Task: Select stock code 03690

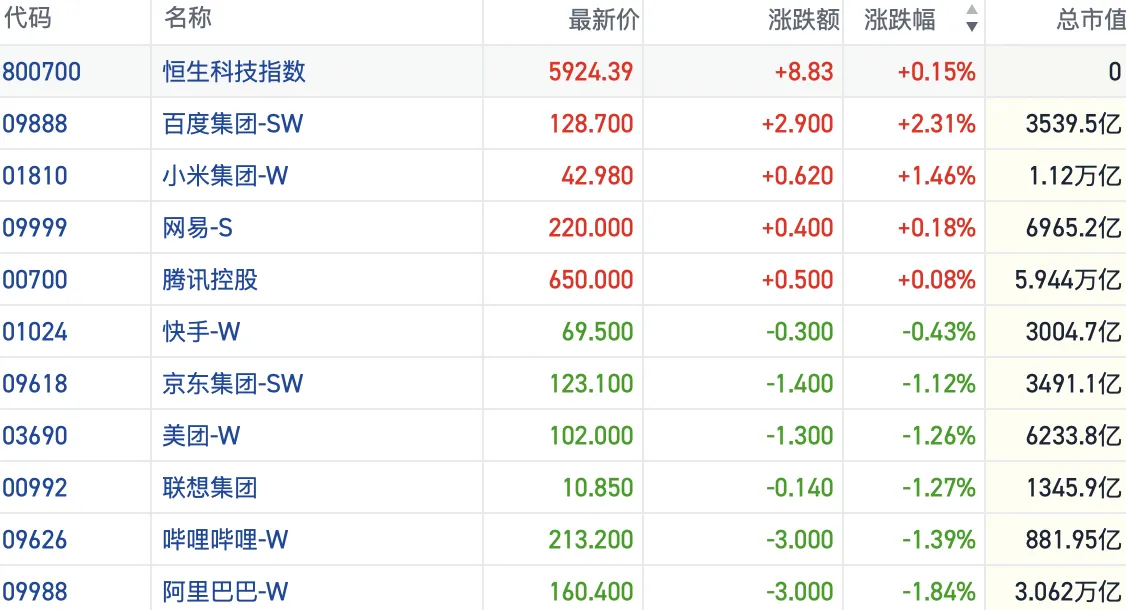Action: click(34, 436)
